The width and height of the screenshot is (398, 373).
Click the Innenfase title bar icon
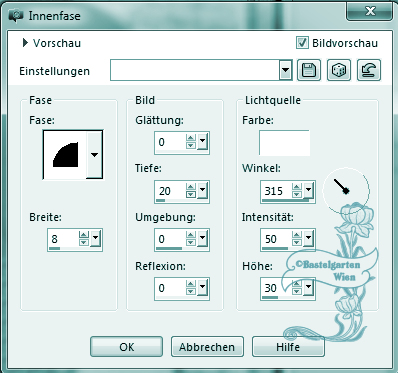pos(16,16)
